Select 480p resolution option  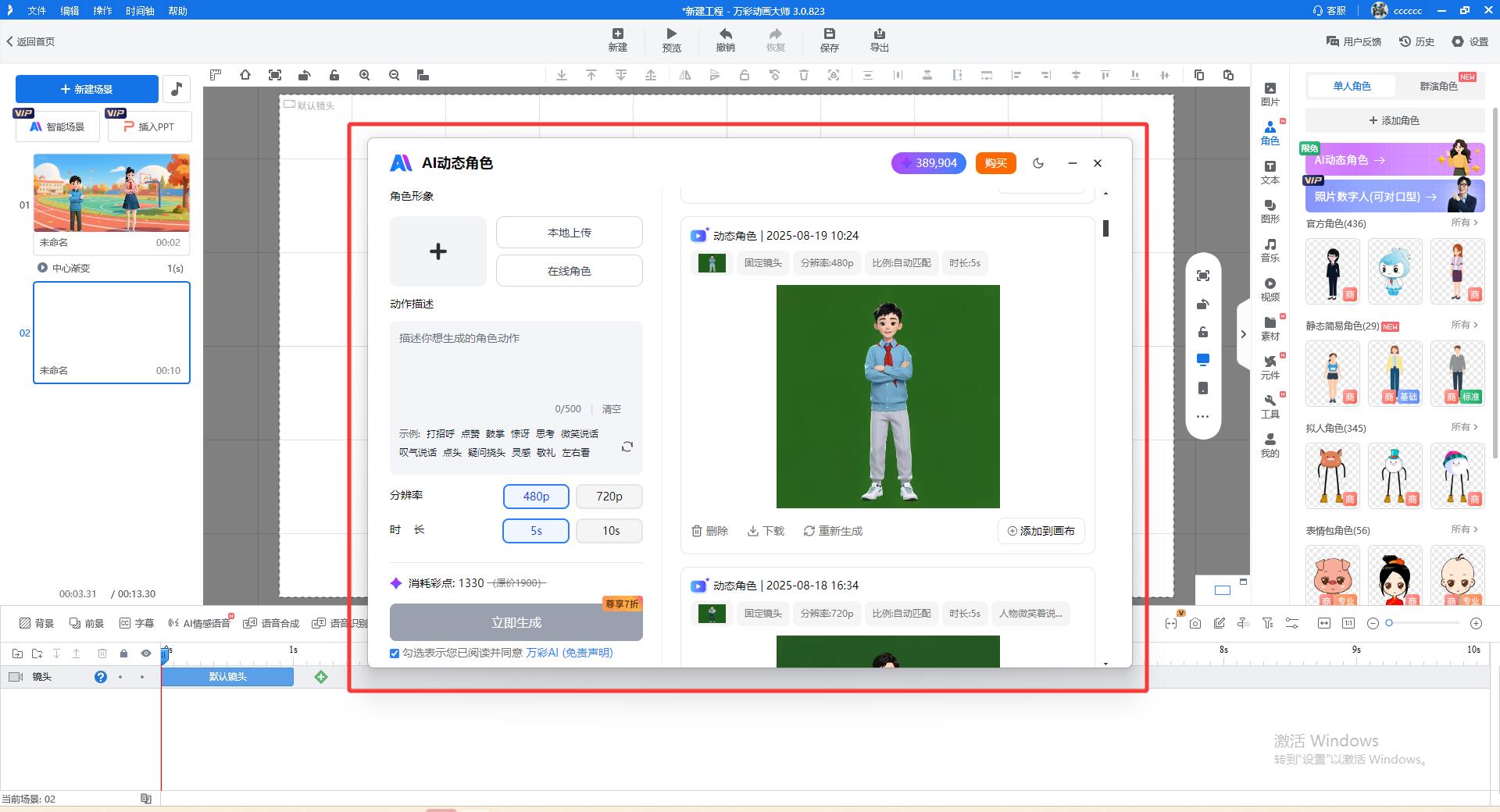click(x=536, y=497)
